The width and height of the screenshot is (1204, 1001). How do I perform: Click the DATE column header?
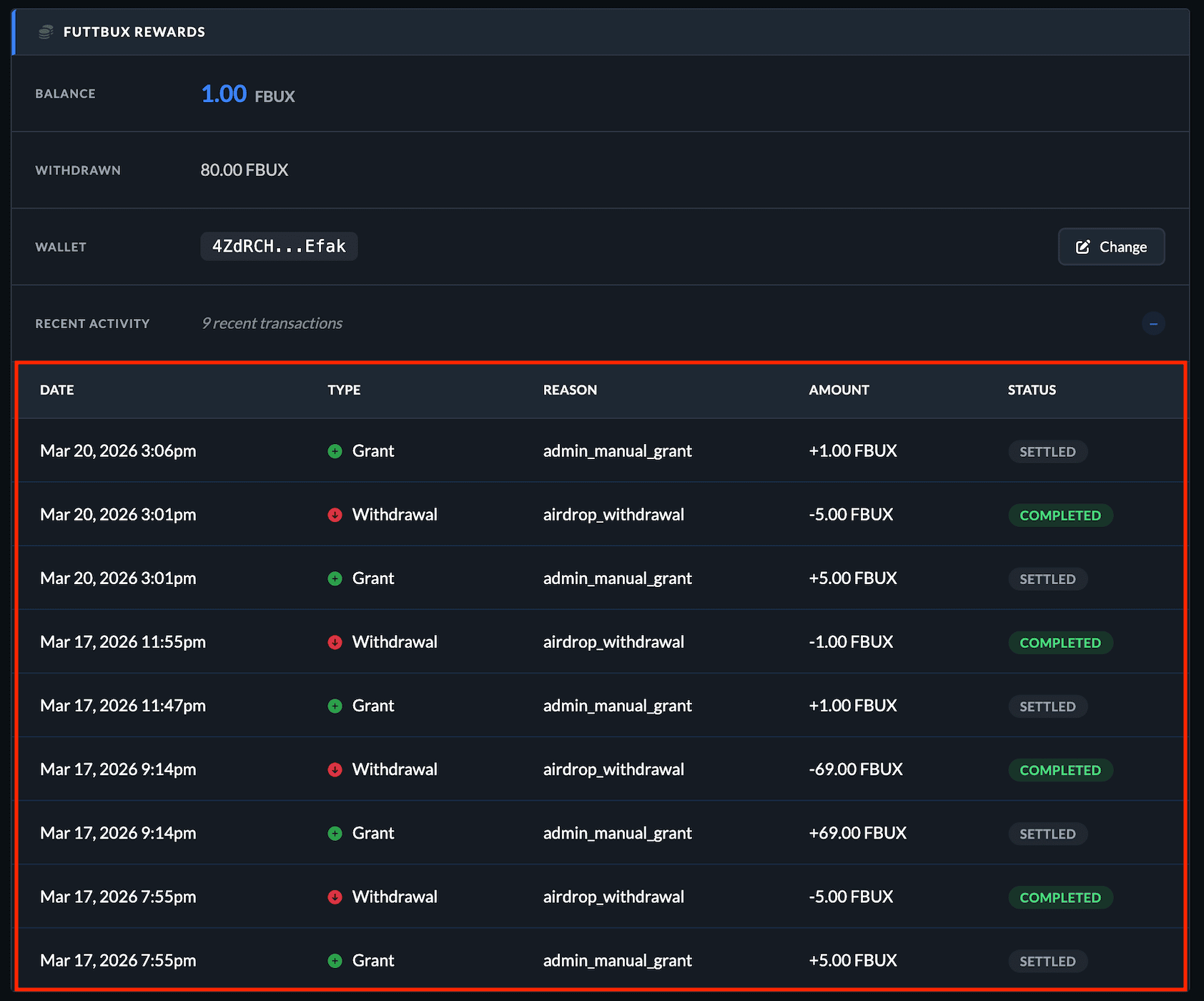pyautogui.click(x=57, y=390)
